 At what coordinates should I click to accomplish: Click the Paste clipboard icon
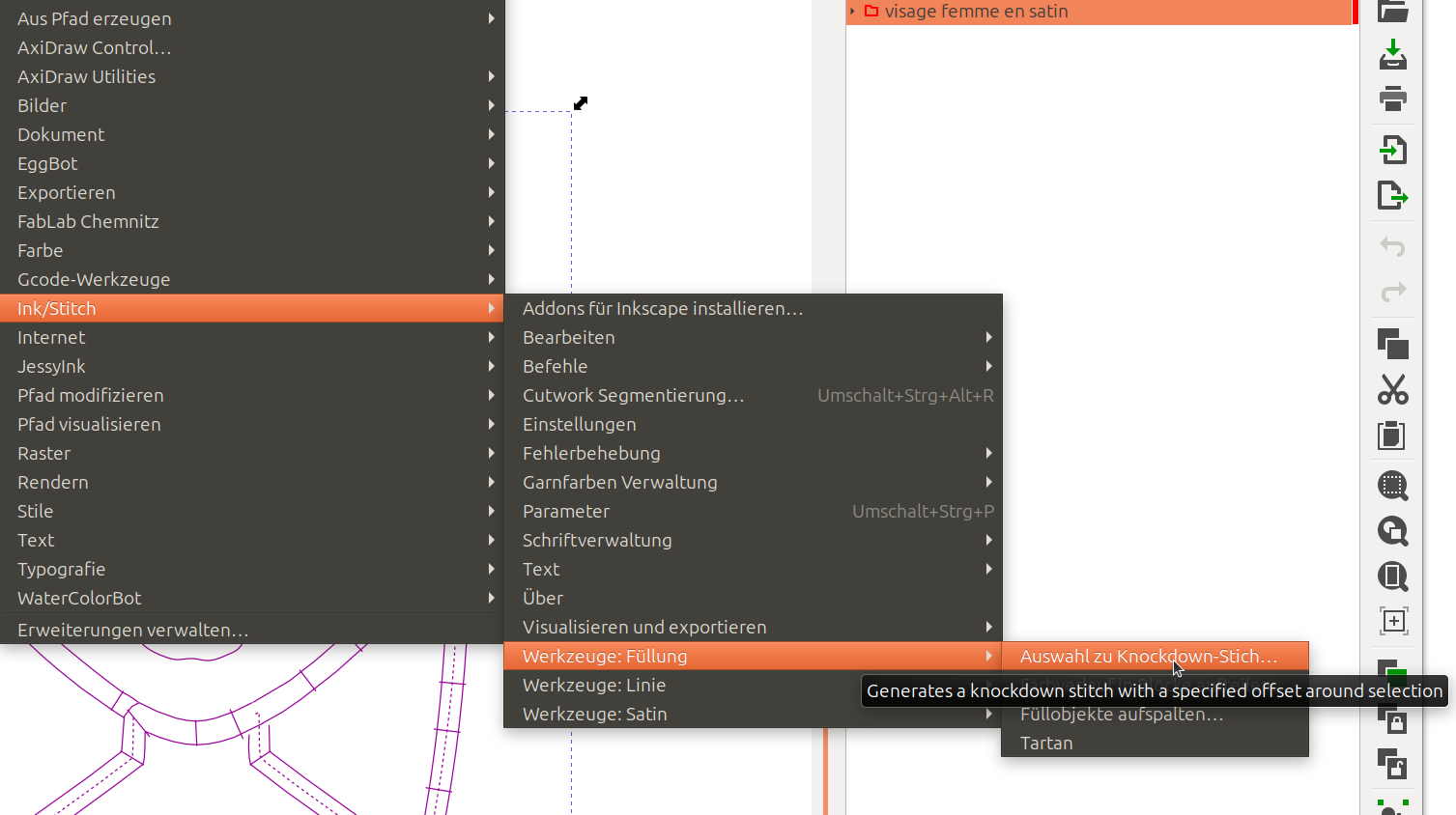coord(1392,436)
